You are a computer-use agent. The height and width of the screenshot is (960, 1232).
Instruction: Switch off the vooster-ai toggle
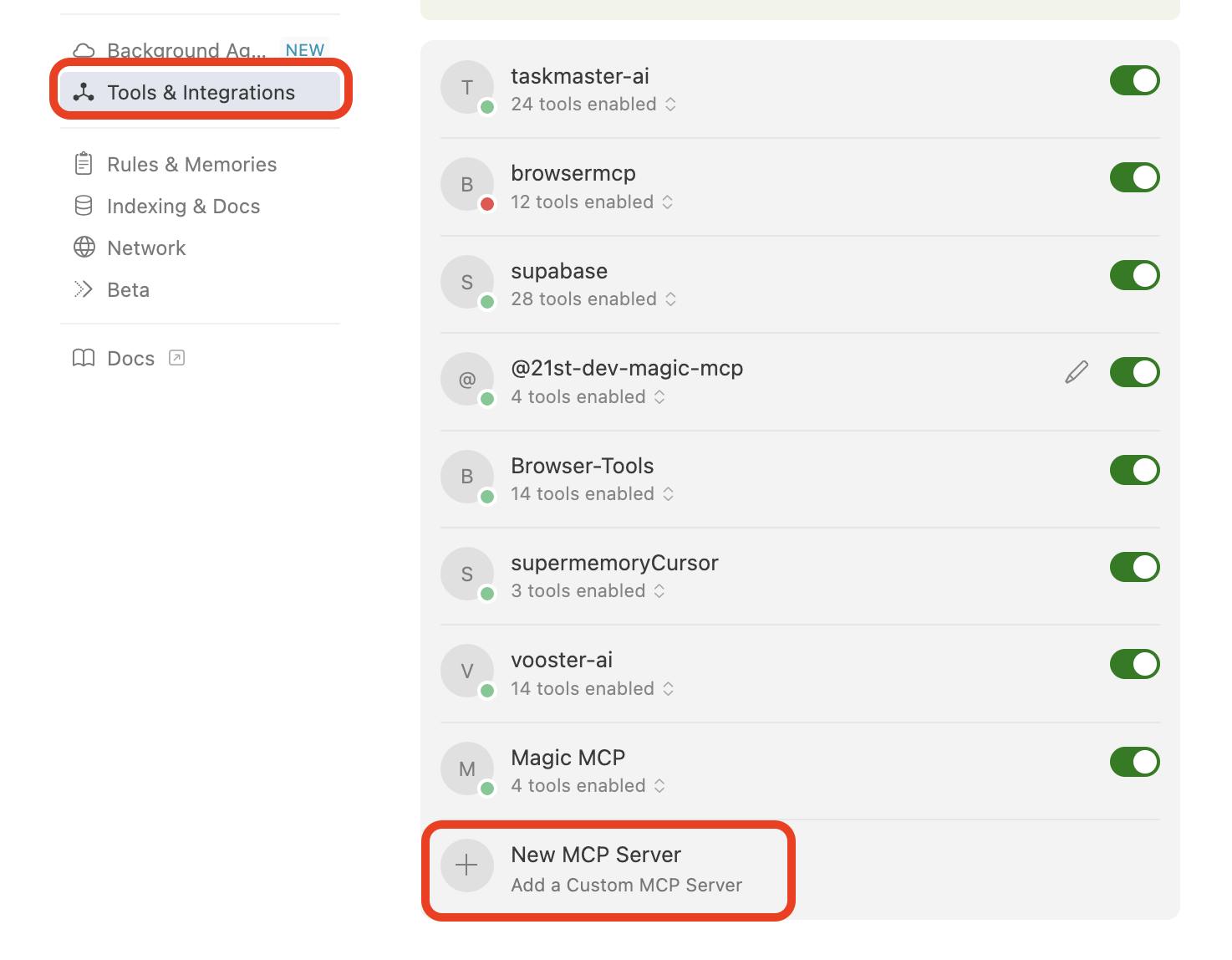tap(1134, 664)
